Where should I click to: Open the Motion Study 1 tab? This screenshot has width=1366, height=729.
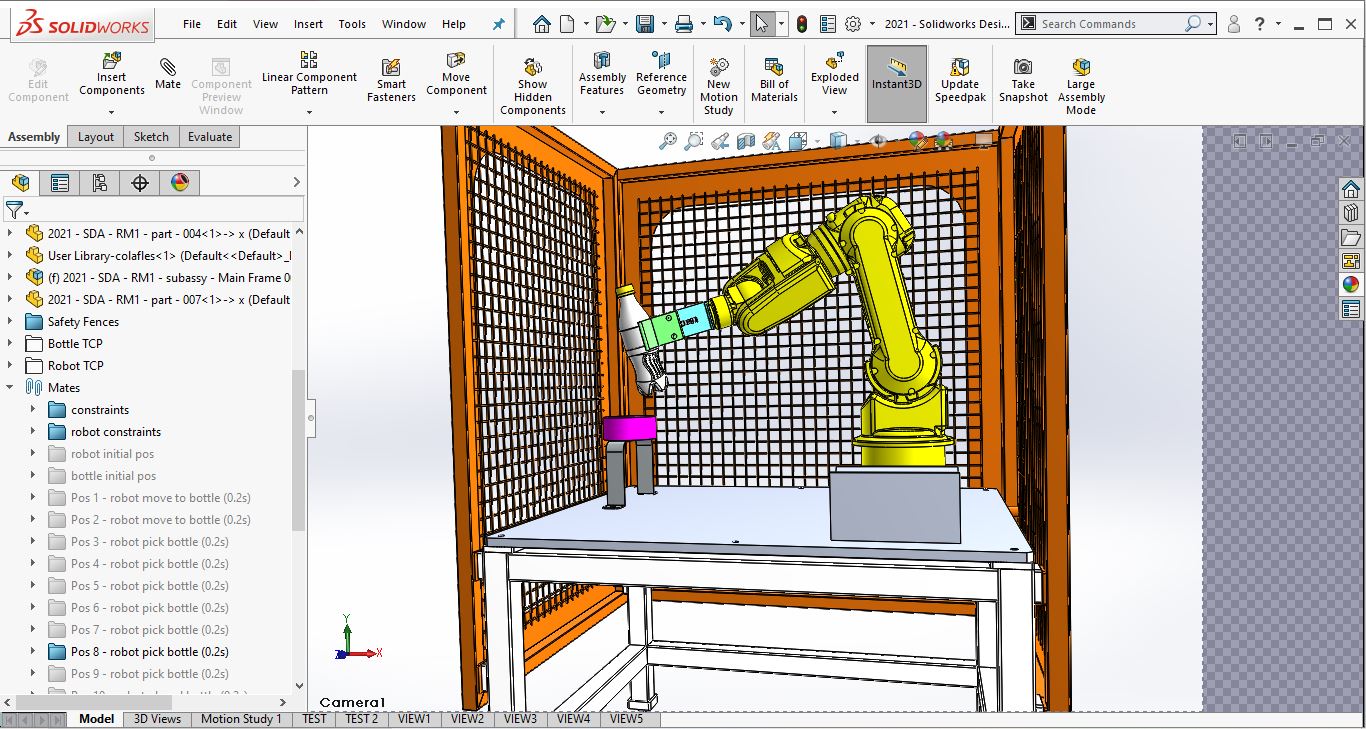pos(241,718)
